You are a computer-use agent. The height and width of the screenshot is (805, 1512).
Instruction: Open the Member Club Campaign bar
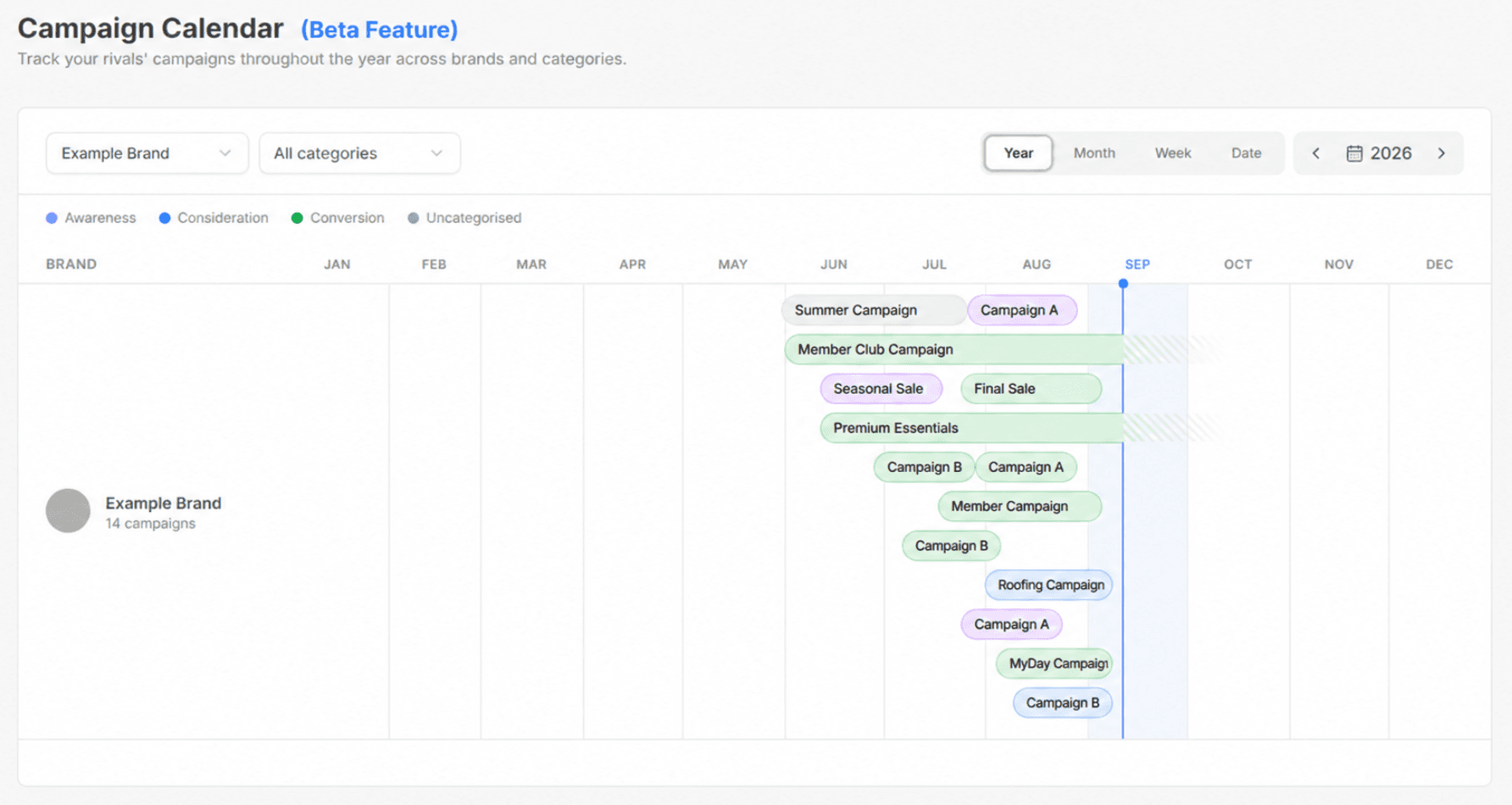click(954, 349)
